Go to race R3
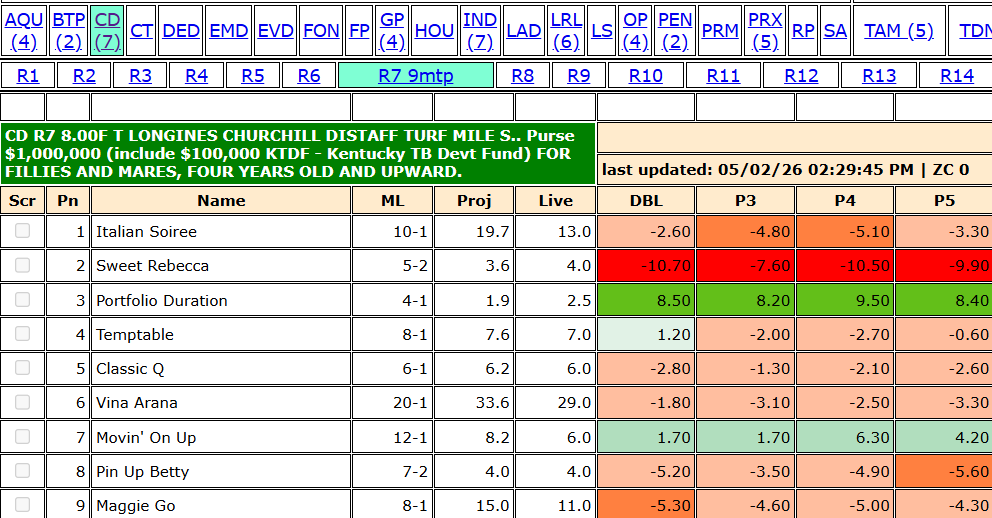The width and height of the screenshot is (992, 518). [140, 75]
